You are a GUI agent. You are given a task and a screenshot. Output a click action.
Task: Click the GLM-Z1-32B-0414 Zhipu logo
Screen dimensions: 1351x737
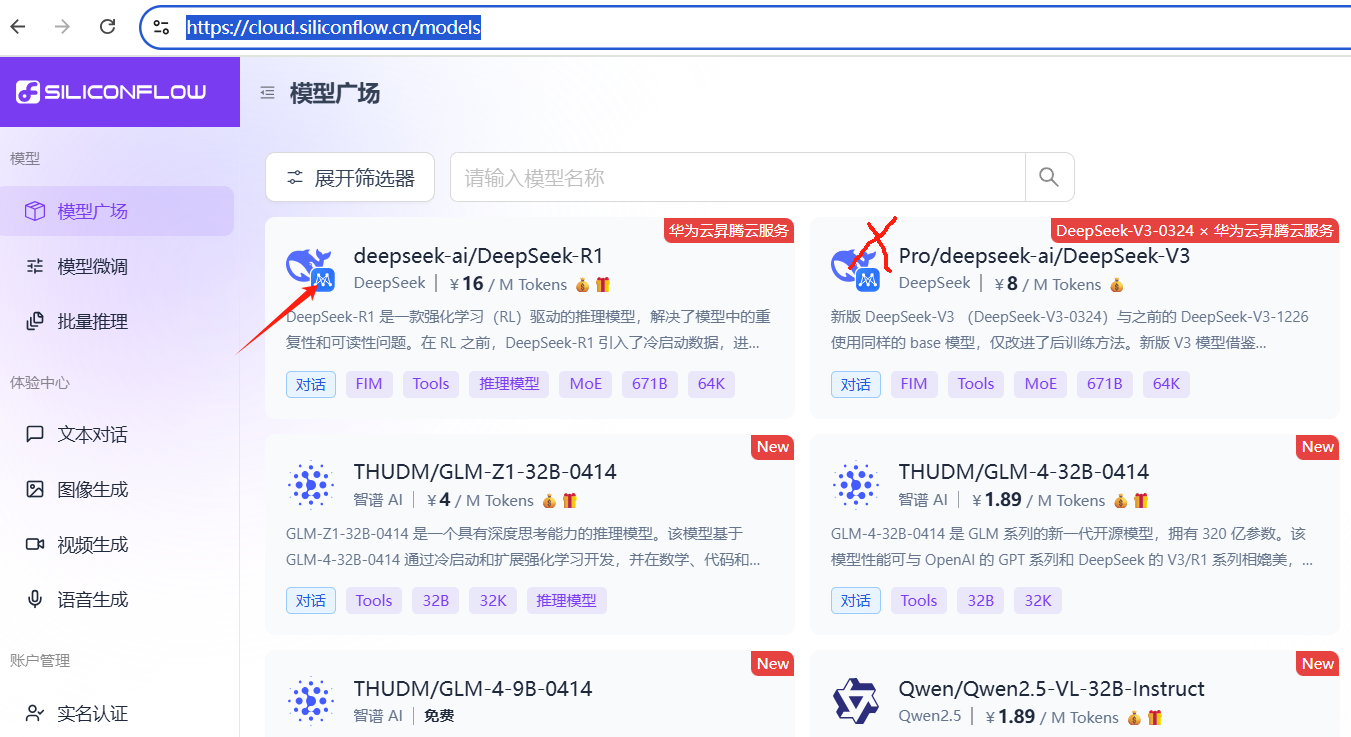pyautogui.click(x=311, y=485)
